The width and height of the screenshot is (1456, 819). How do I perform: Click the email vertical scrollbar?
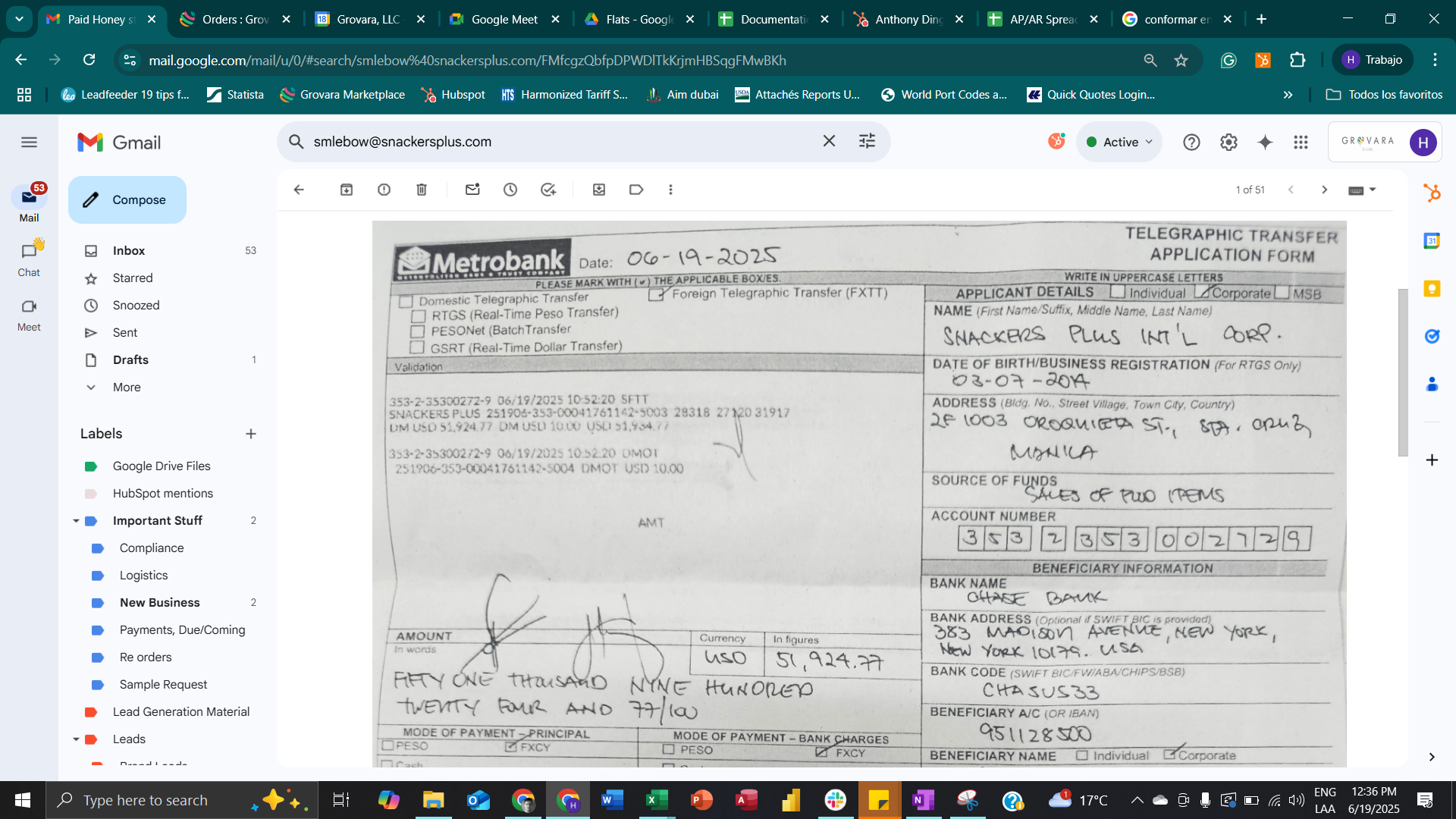(x=1403, y=372)
